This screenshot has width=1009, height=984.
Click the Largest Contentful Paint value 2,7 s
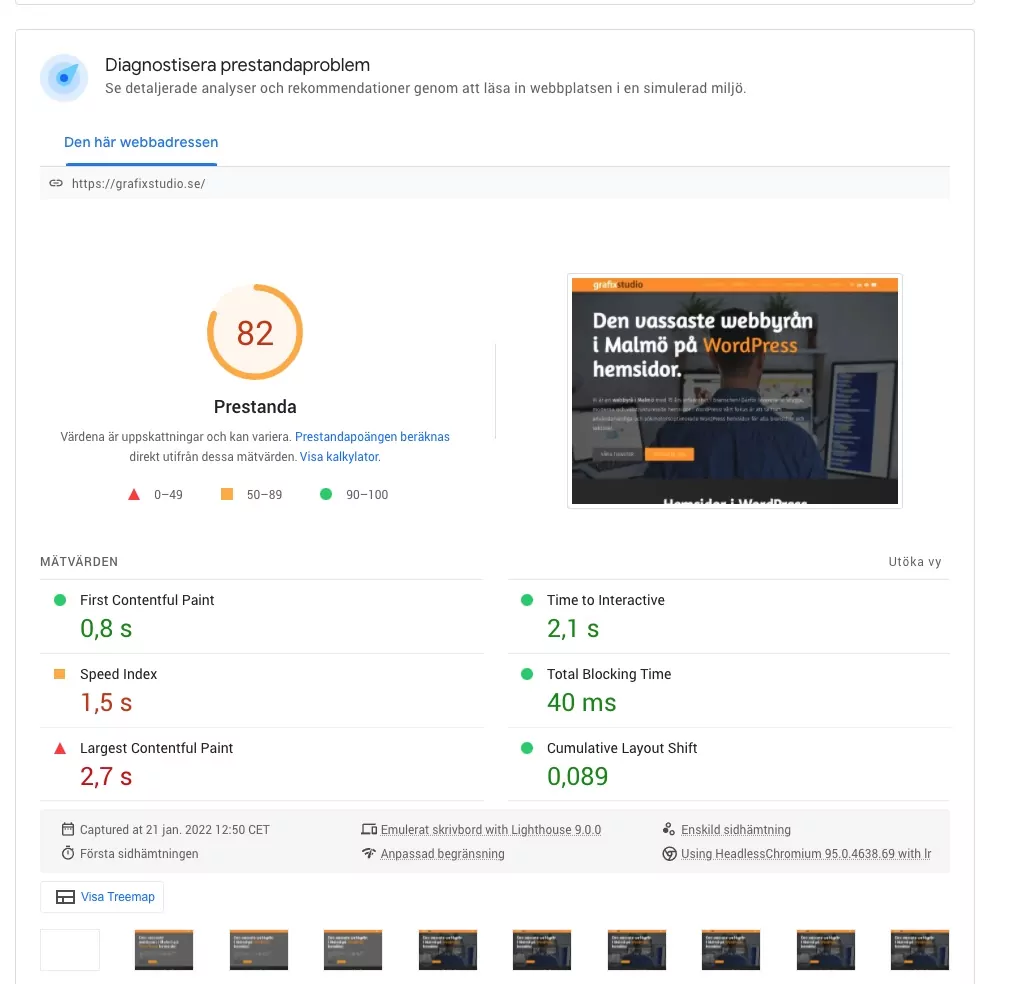pyautogui.click(x=106, y=776)
